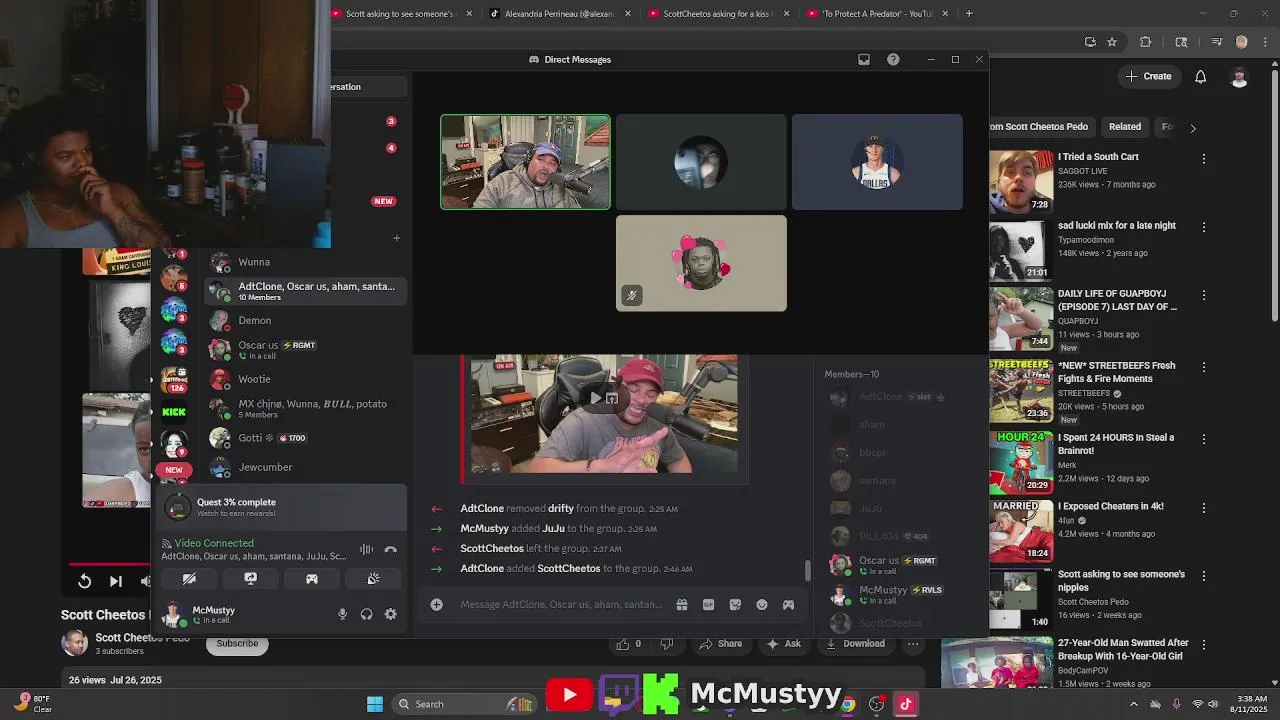Disconnect from the Discord call
The image size is (1280, 720).
pyautogui.click(x=391, y=549)
